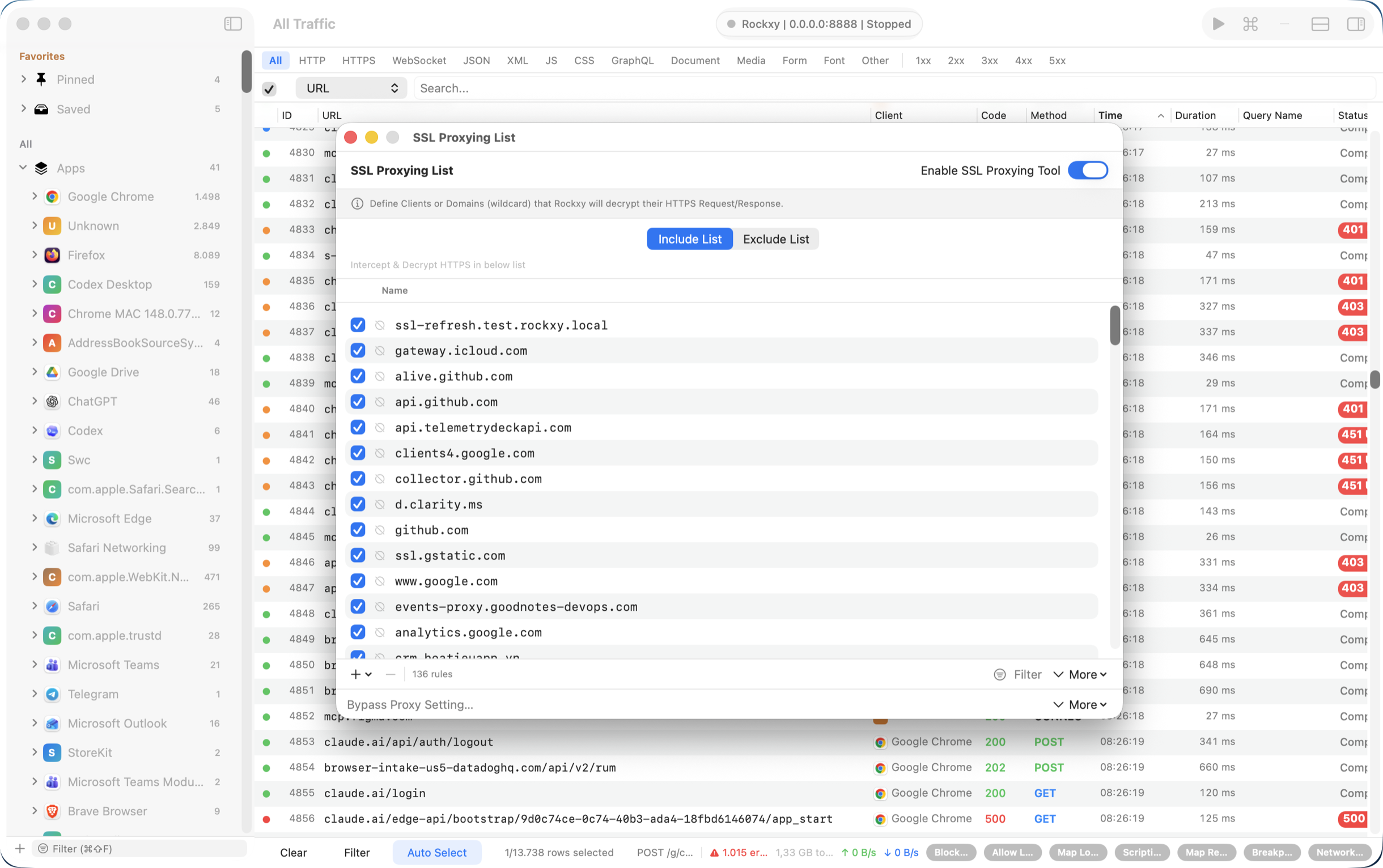
Task: Uncheck d.clarity.ms rule
Action: [358, 505]
